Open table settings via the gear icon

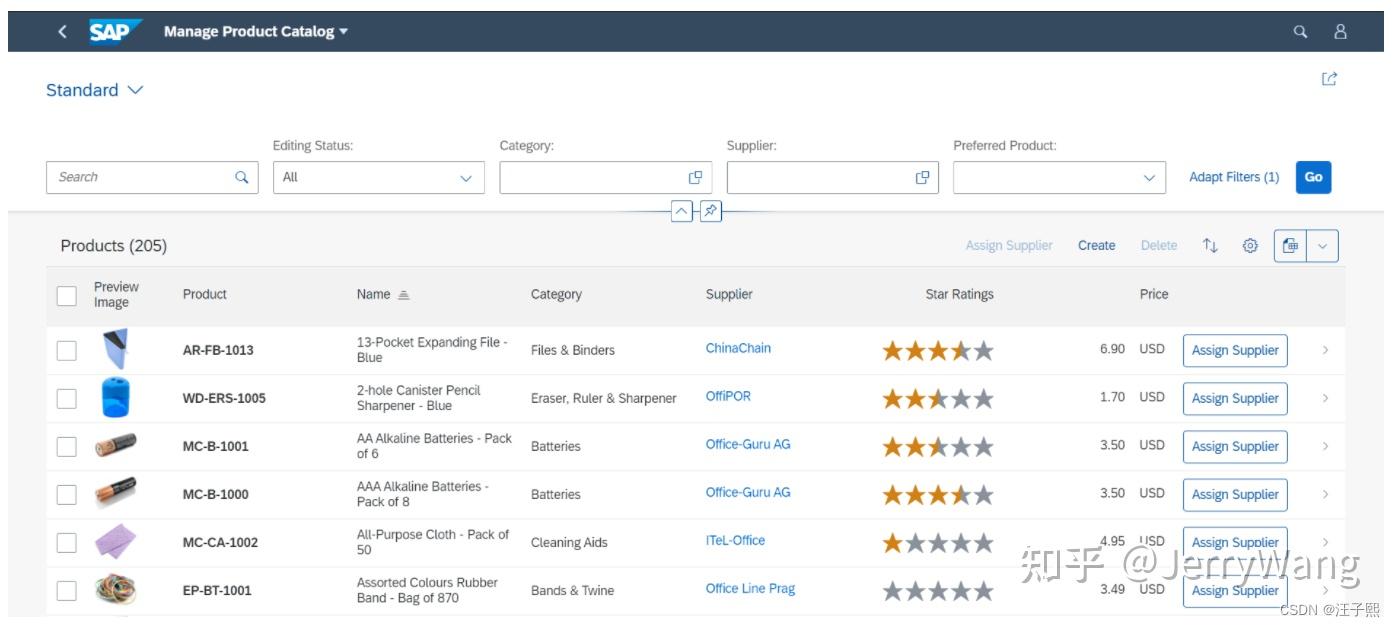[x=1250, y=245]
